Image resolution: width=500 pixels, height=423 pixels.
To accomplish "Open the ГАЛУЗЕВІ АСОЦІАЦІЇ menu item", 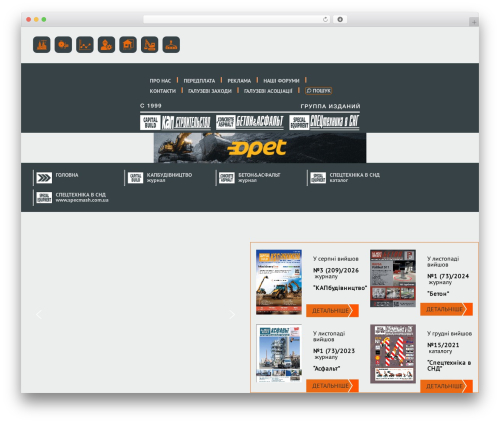I will (x=268, y=91).
